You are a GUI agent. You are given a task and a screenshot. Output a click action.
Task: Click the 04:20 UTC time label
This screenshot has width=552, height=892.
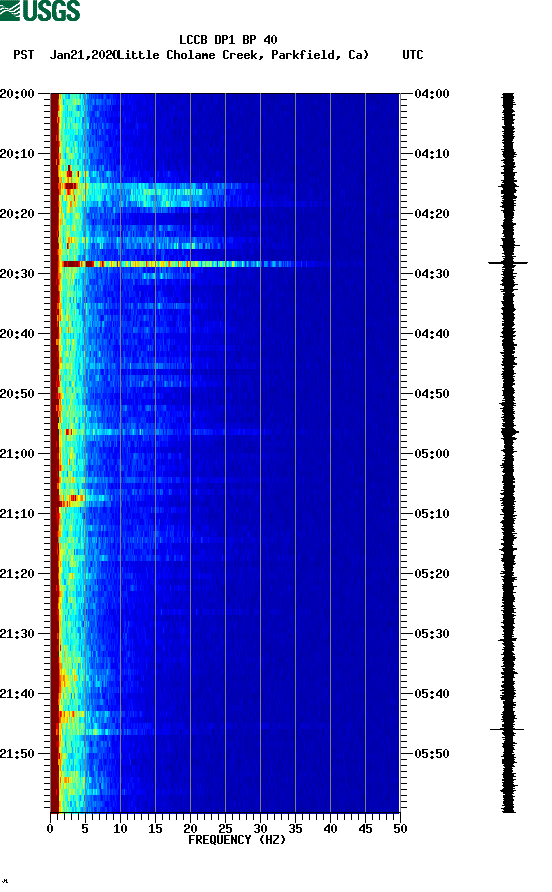432,214
